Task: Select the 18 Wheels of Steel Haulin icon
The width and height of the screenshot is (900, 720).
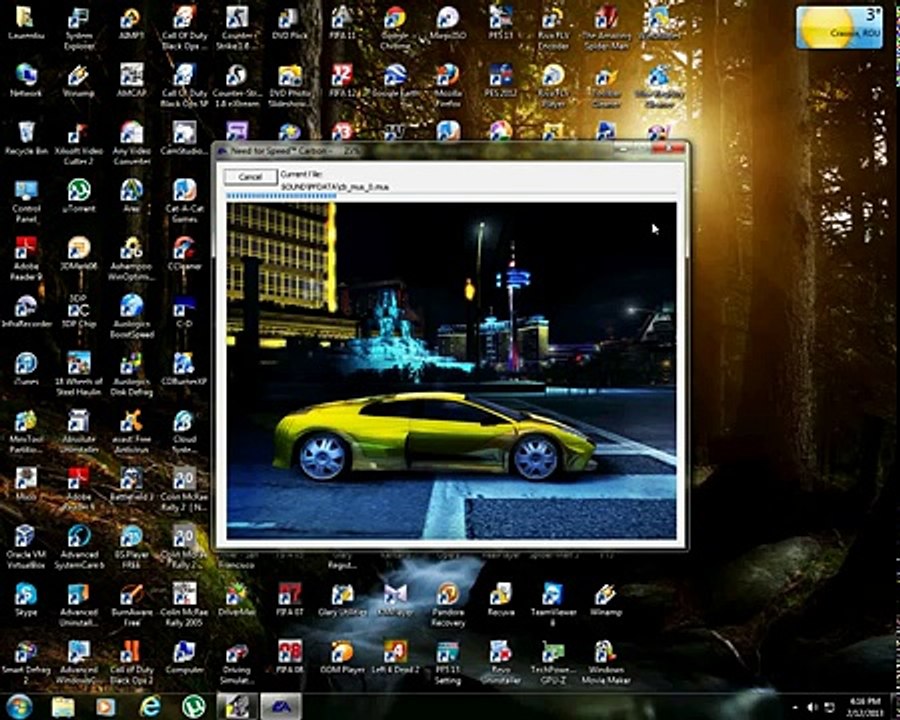Action: click(x=79, y=374)
